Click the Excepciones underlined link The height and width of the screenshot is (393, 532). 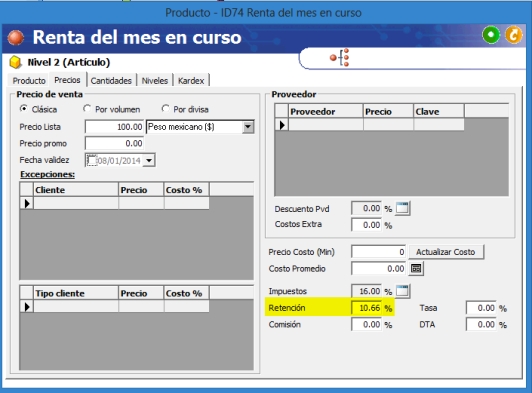tap(48, 174)
